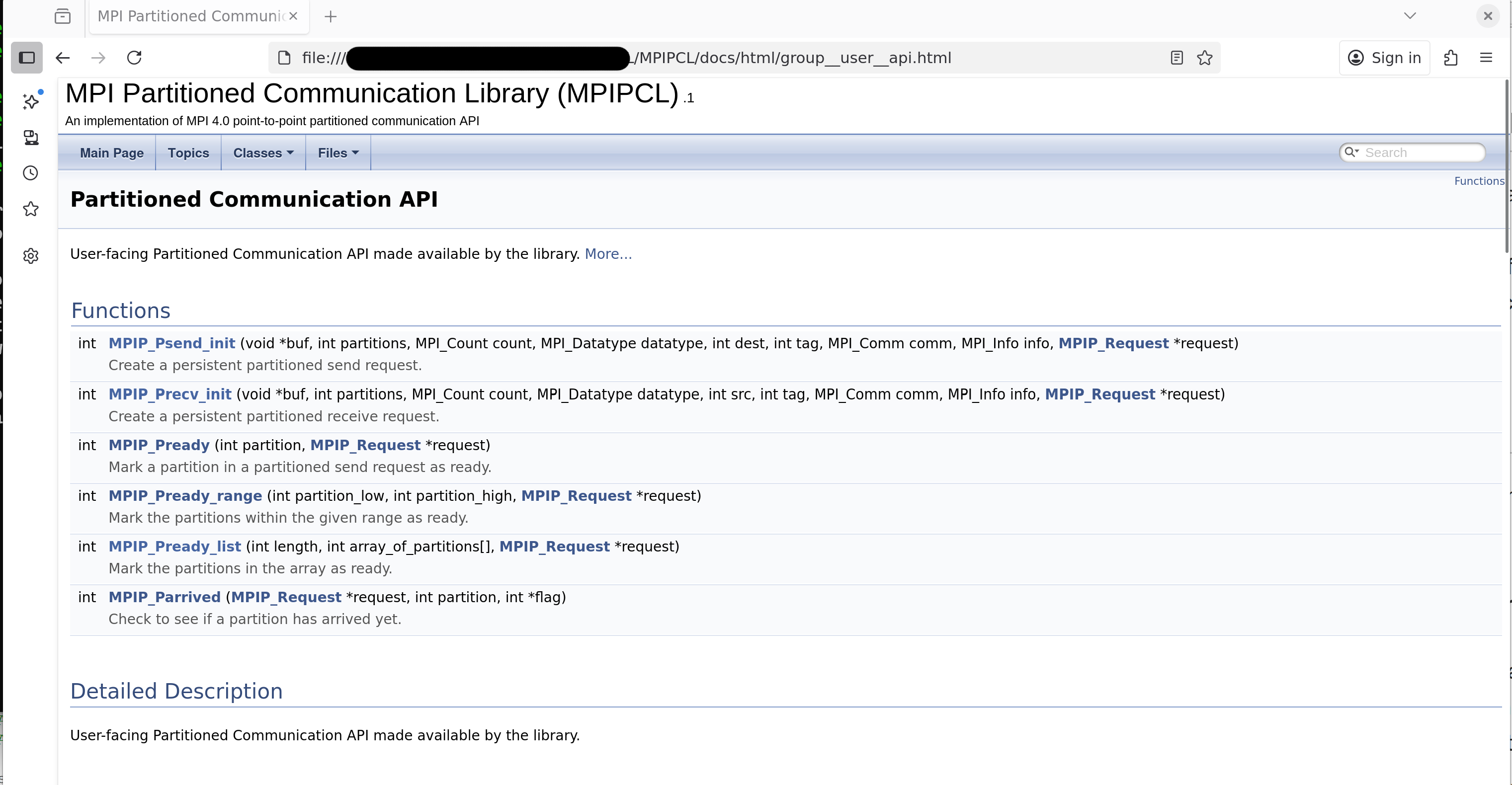Click the Detailed Description heading
The height and width of the screenshot is (785, 1512).
click(176, 691)
